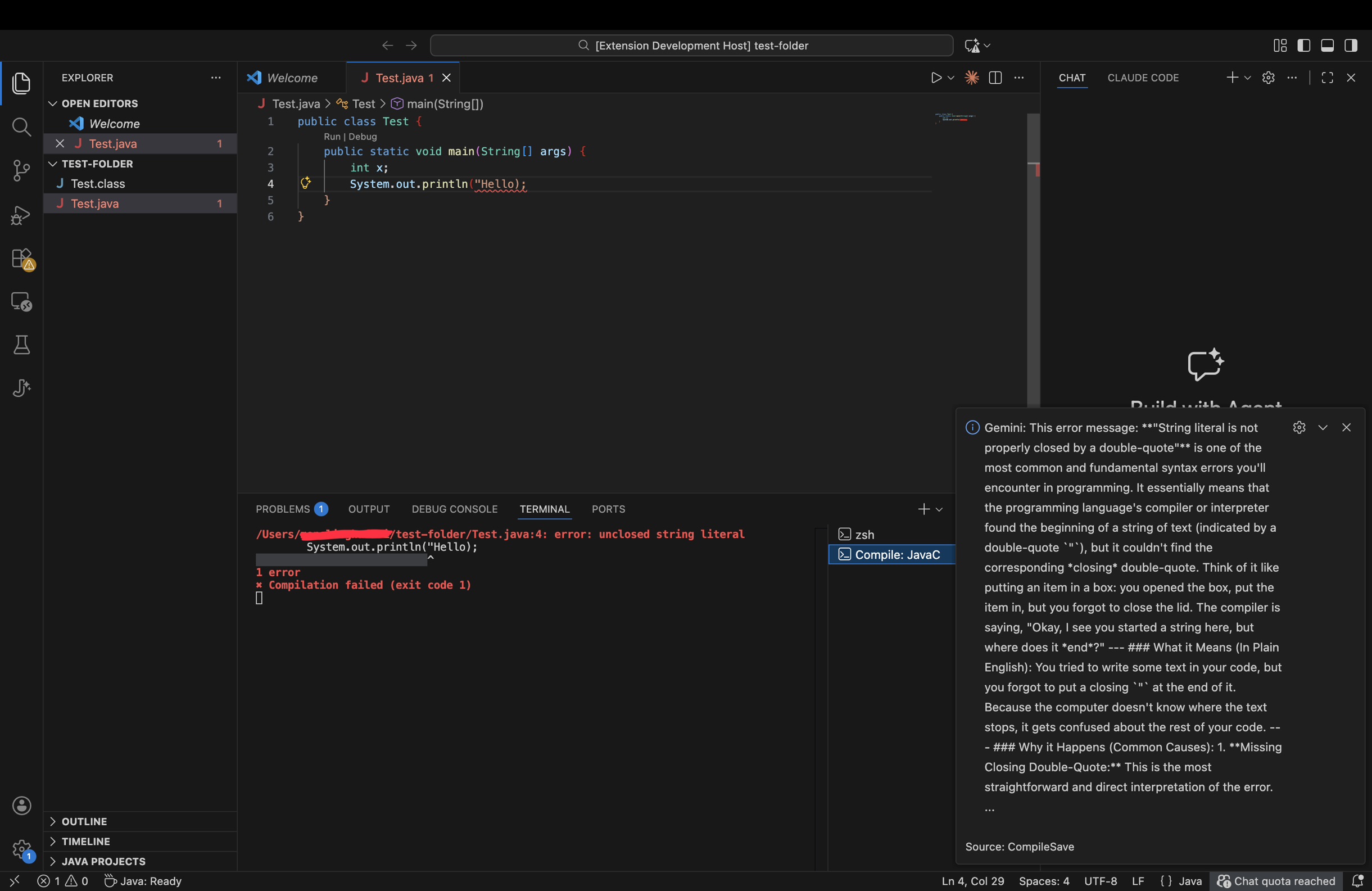
Task: Toggle the primary side bar
Action: (1303, 46)
